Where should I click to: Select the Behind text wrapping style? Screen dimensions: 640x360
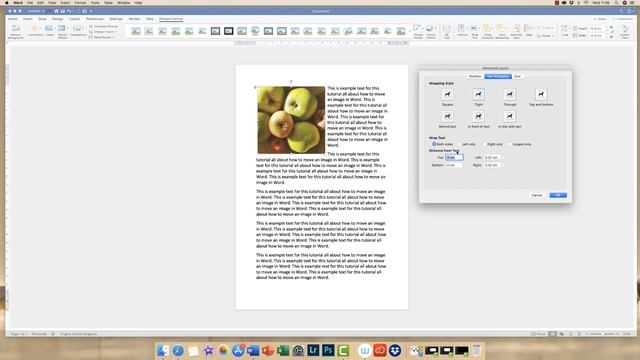pos(447,116)
